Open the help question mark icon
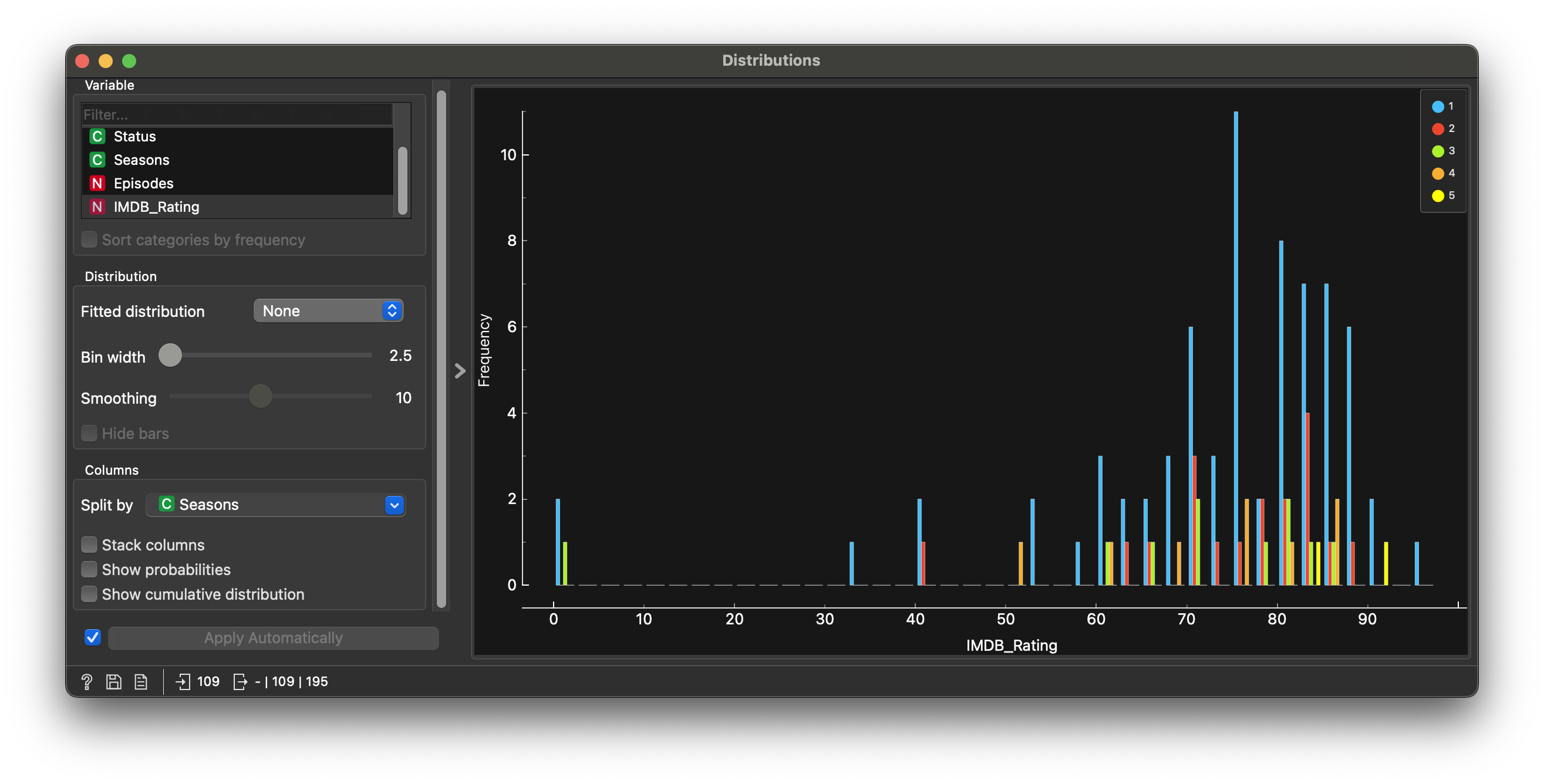This screenshot has width=1544, height=784. coord(86,681)
